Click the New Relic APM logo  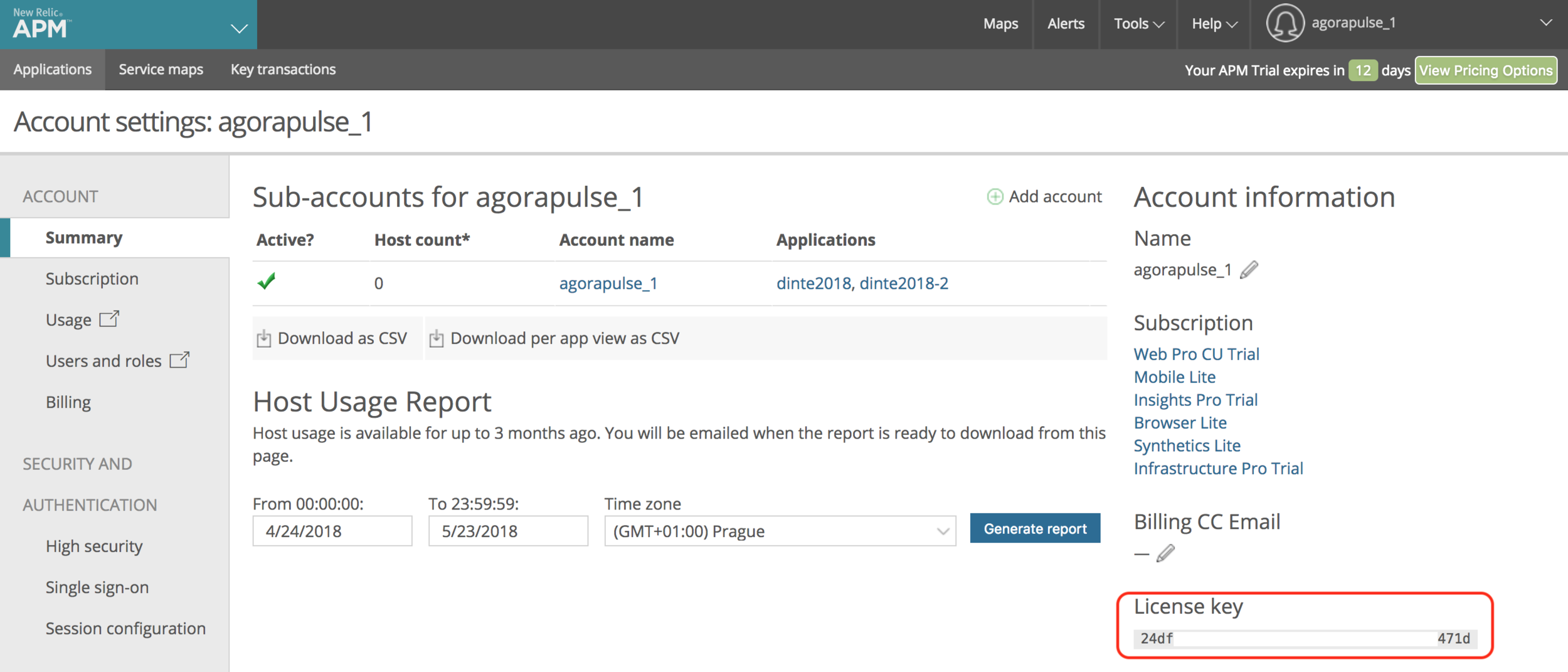pos(42,24)
